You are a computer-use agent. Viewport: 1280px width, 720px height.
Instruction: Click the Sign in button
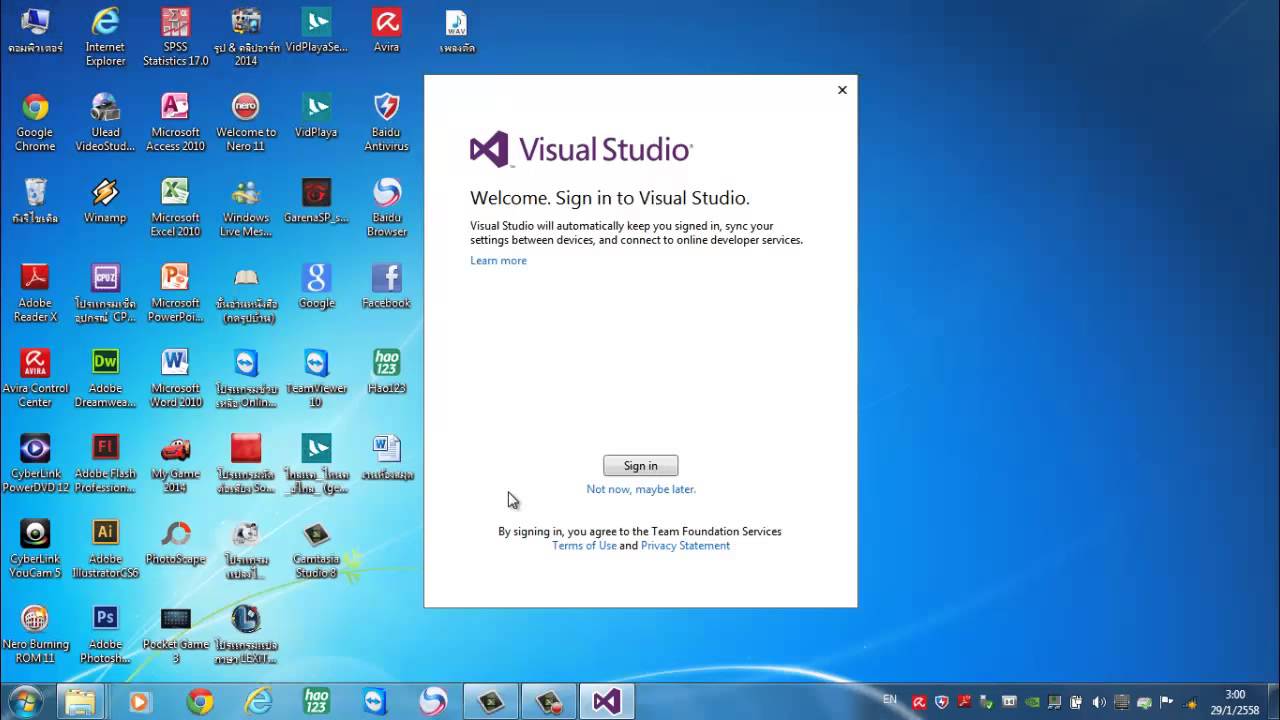click(x=640, y=465)
